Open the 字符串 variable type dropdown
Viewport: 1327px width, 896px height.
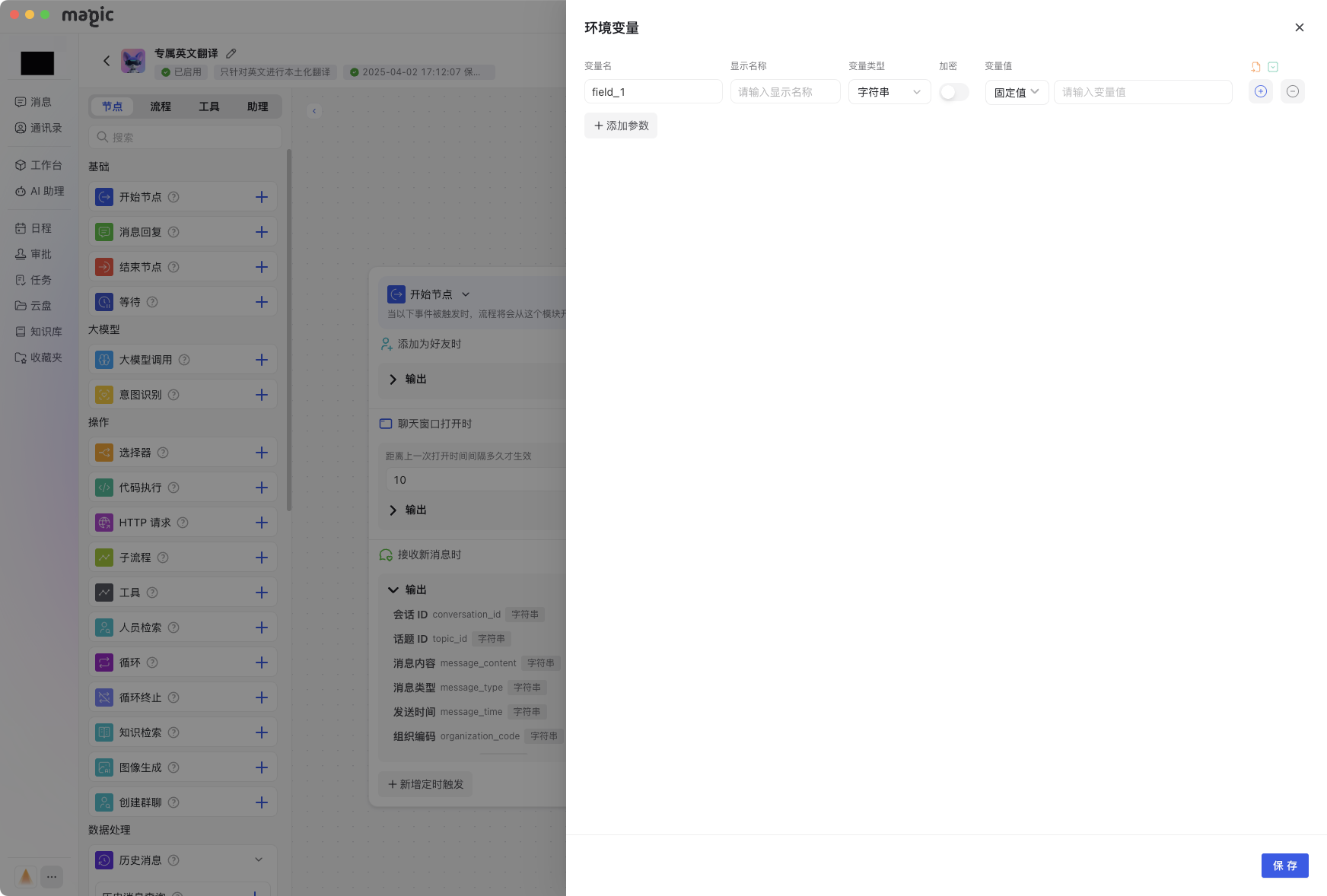(889, 92)
